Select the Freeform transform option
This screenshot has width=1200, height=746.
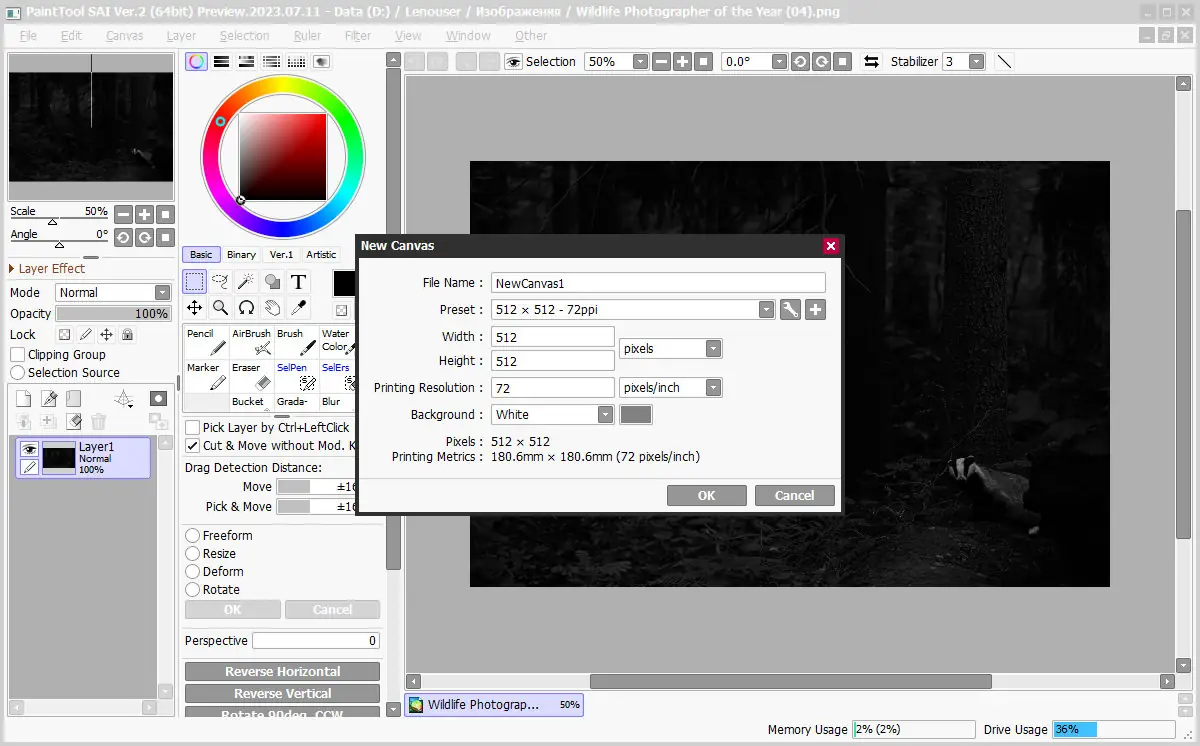[193, 535]
